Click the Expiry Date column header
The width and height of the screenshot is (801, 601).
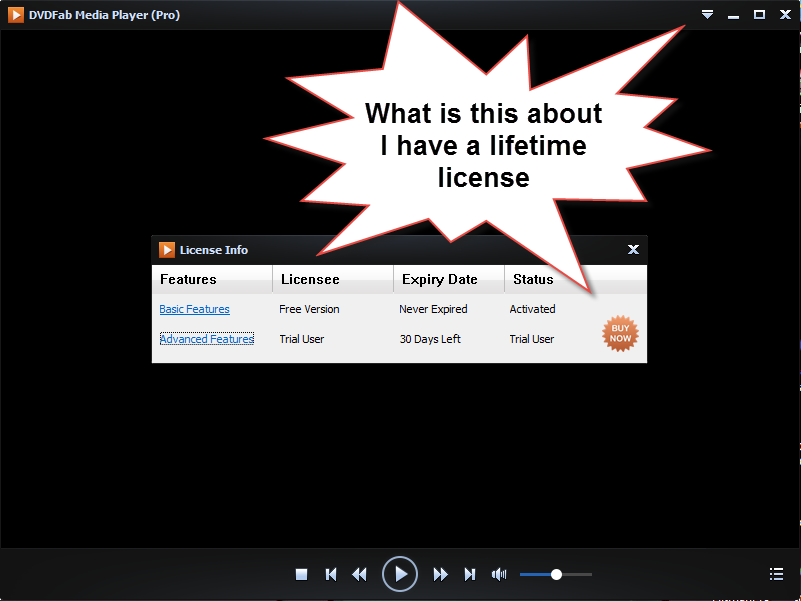click(449, 279)
